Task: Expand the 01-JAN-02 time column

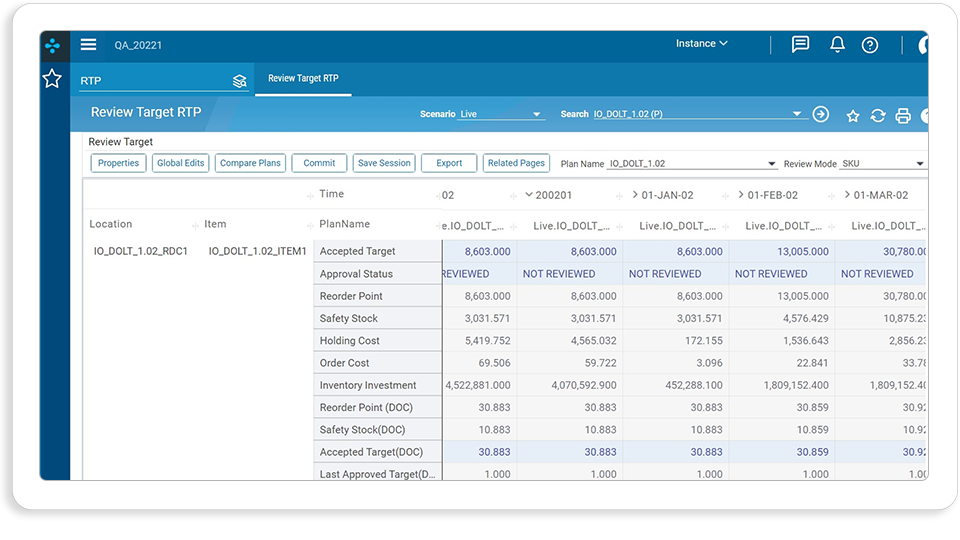Action: [635, 195]
